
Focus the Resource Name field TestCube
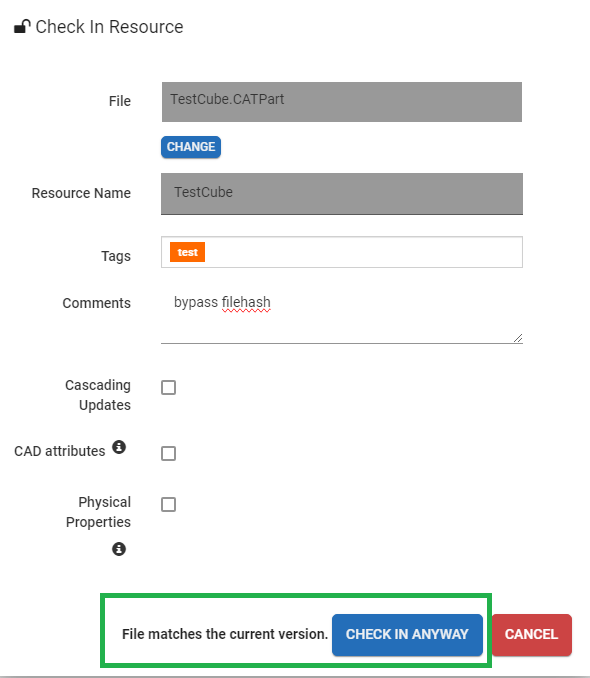tap(342, 194)
